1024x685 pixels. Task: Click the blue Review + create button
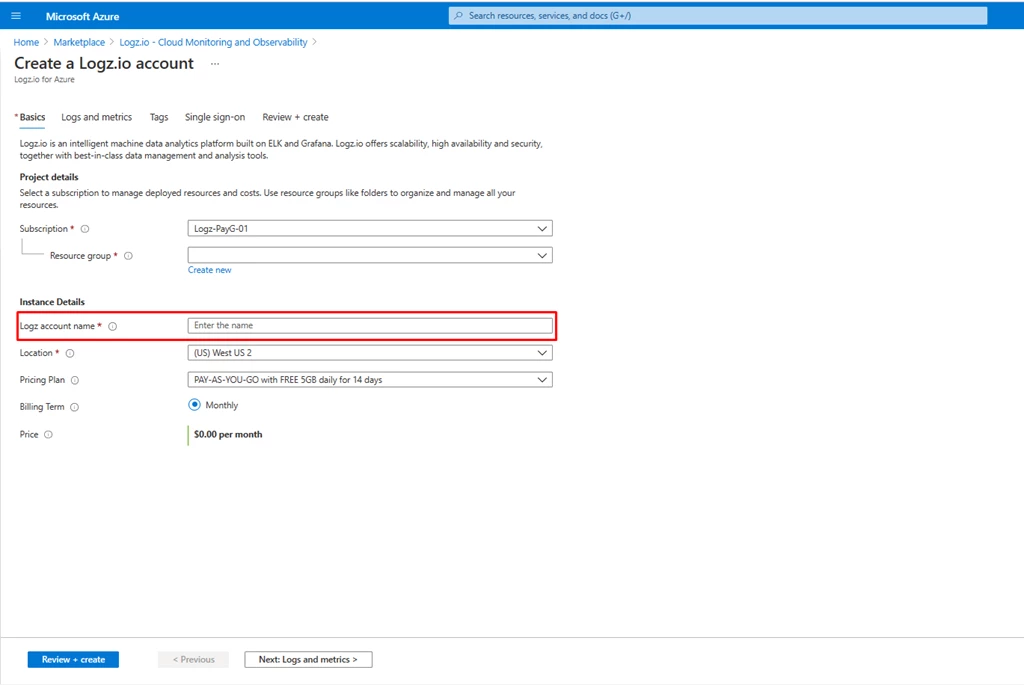73,660
